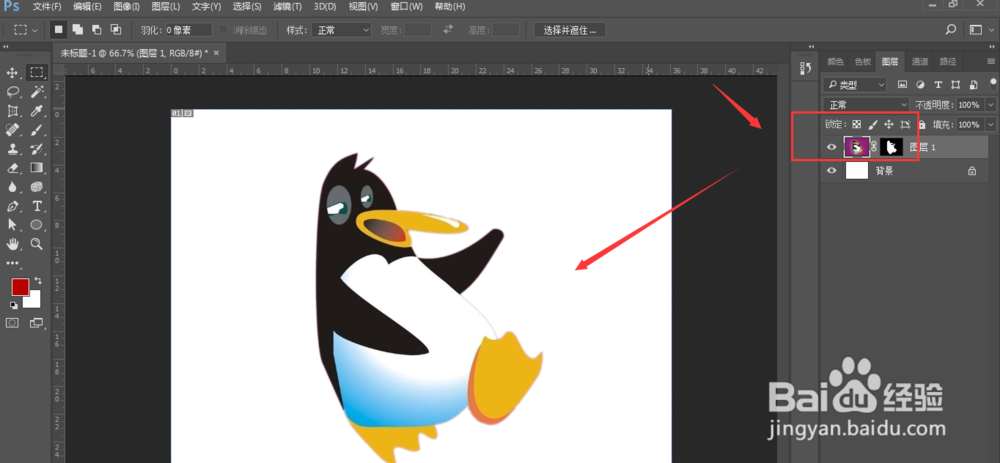This screenshot has width=1000, height=463.
Task: Open the layer blend mode 正常 dropdown
Action: point(867,105)
